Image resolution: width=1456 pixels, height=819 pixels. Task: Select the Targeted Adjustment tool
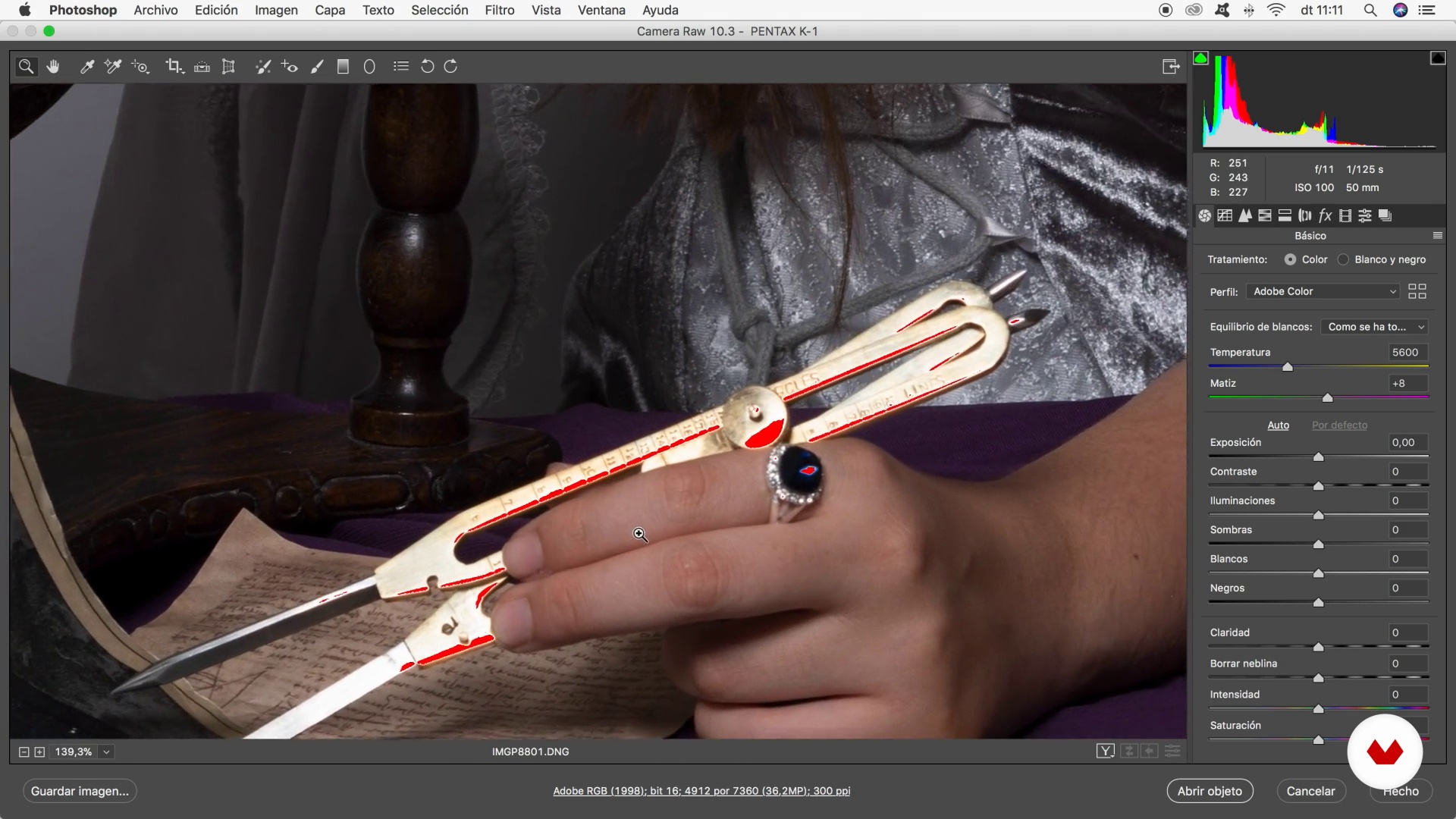click(141, 67)
